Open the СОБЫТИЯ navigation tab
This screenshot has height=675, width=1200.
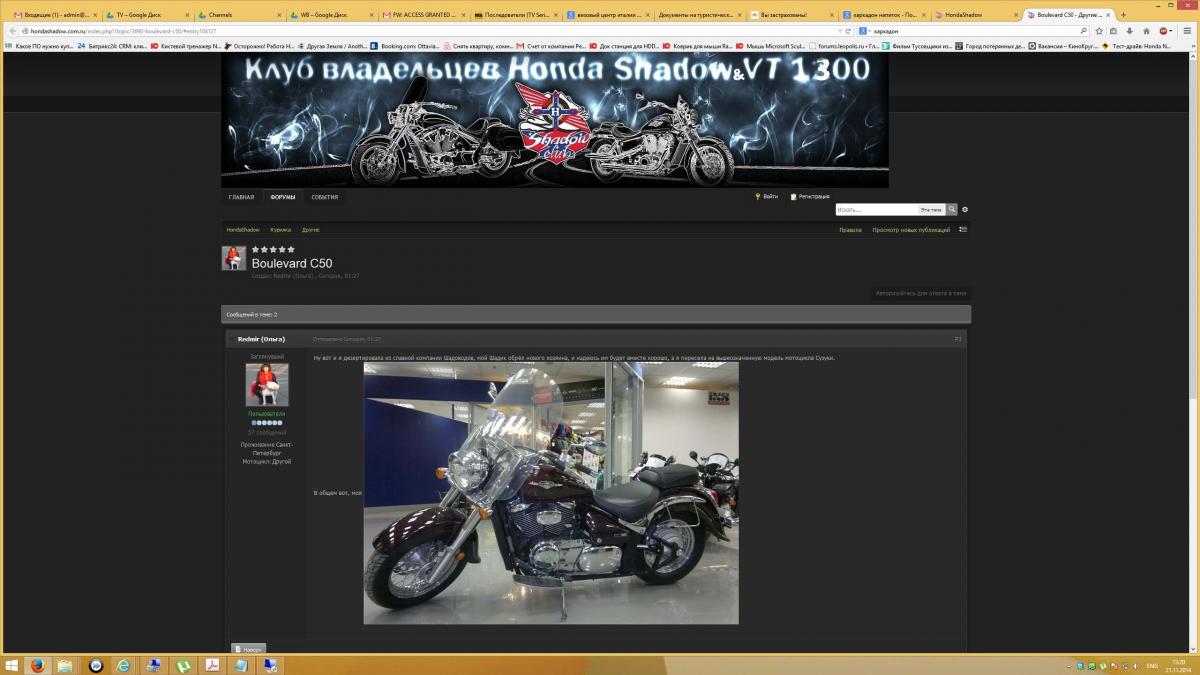324,197
